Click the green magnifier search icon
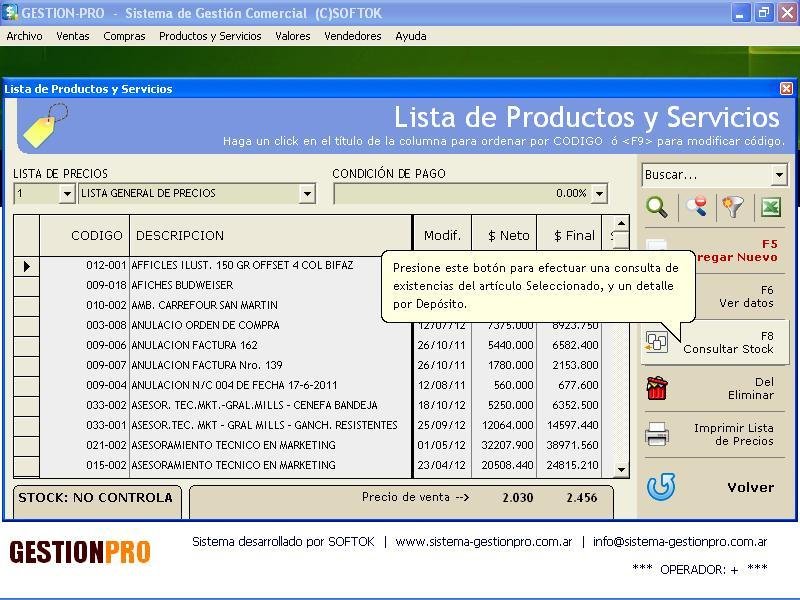Image resolution: width=800 pixels, height=600 pixels. tap(657, 207)
